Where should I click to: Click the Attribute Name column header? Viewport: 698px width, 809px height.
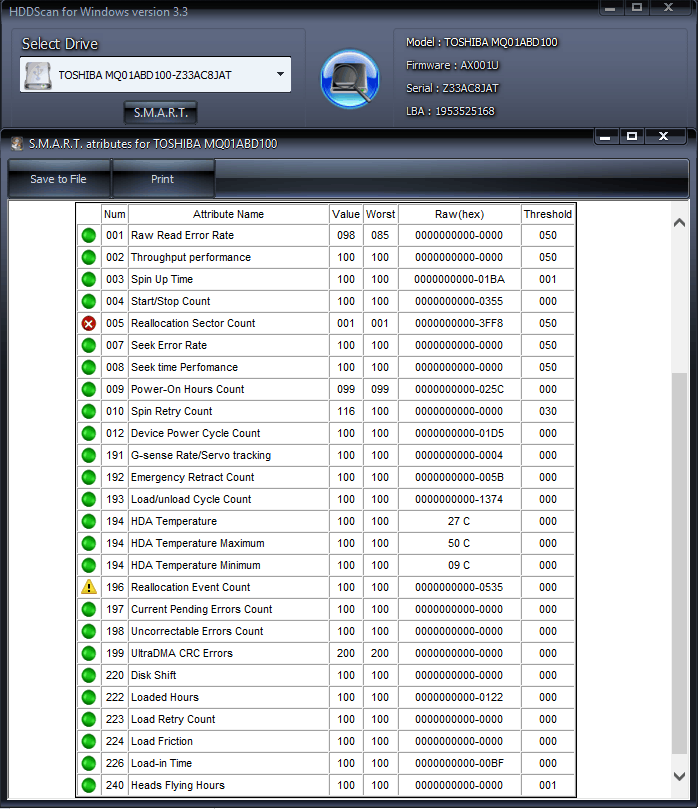point(229,214)
